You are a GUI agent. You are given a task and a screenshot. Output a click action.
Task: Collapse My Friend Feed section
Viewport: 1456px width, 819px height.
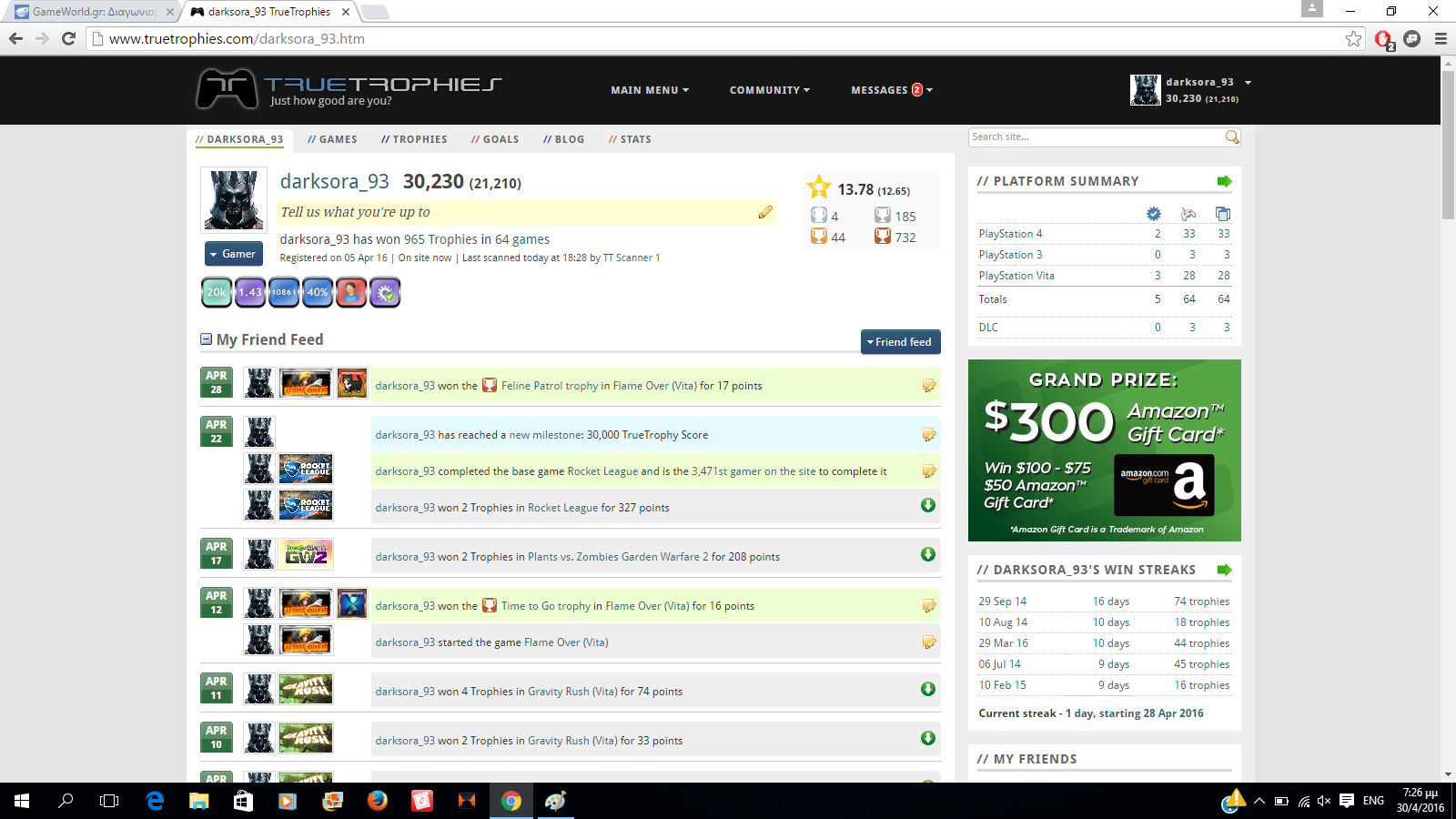[207, 339]
